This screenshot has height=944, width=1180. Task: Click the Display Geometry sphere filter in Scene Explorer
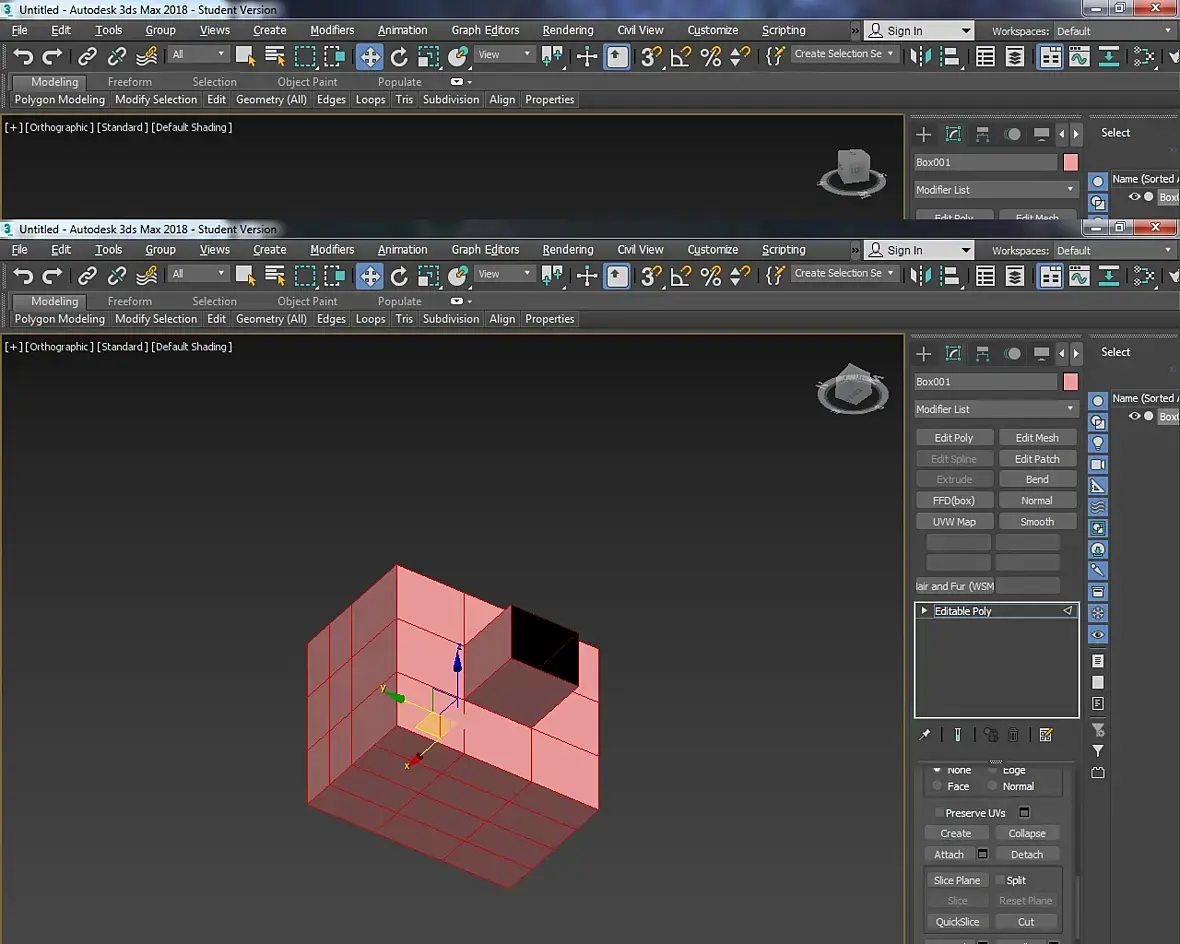1098,401
